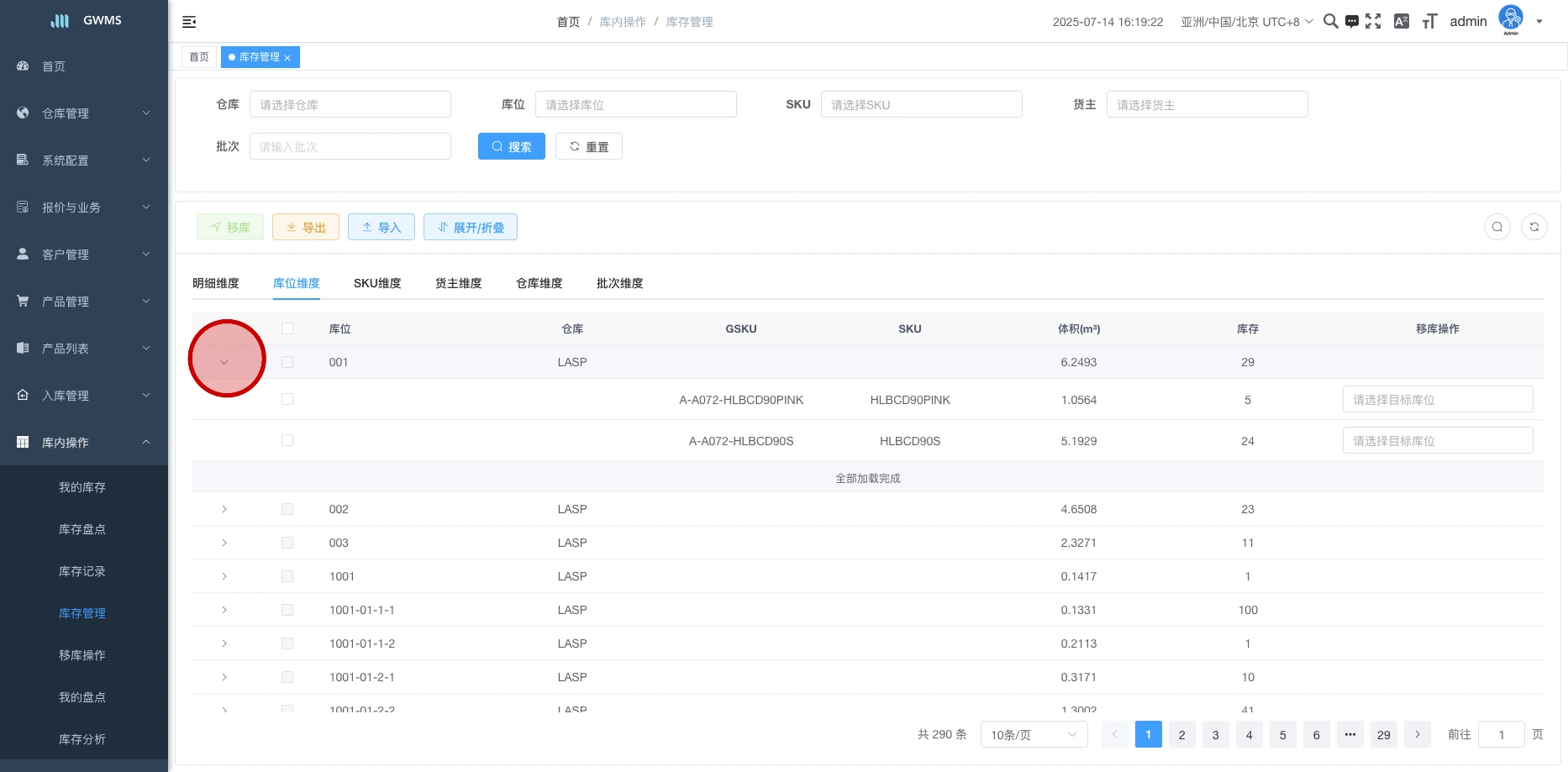1568x772 pixels.
Task: Open the font size icon
Action: pos(1429,22)
